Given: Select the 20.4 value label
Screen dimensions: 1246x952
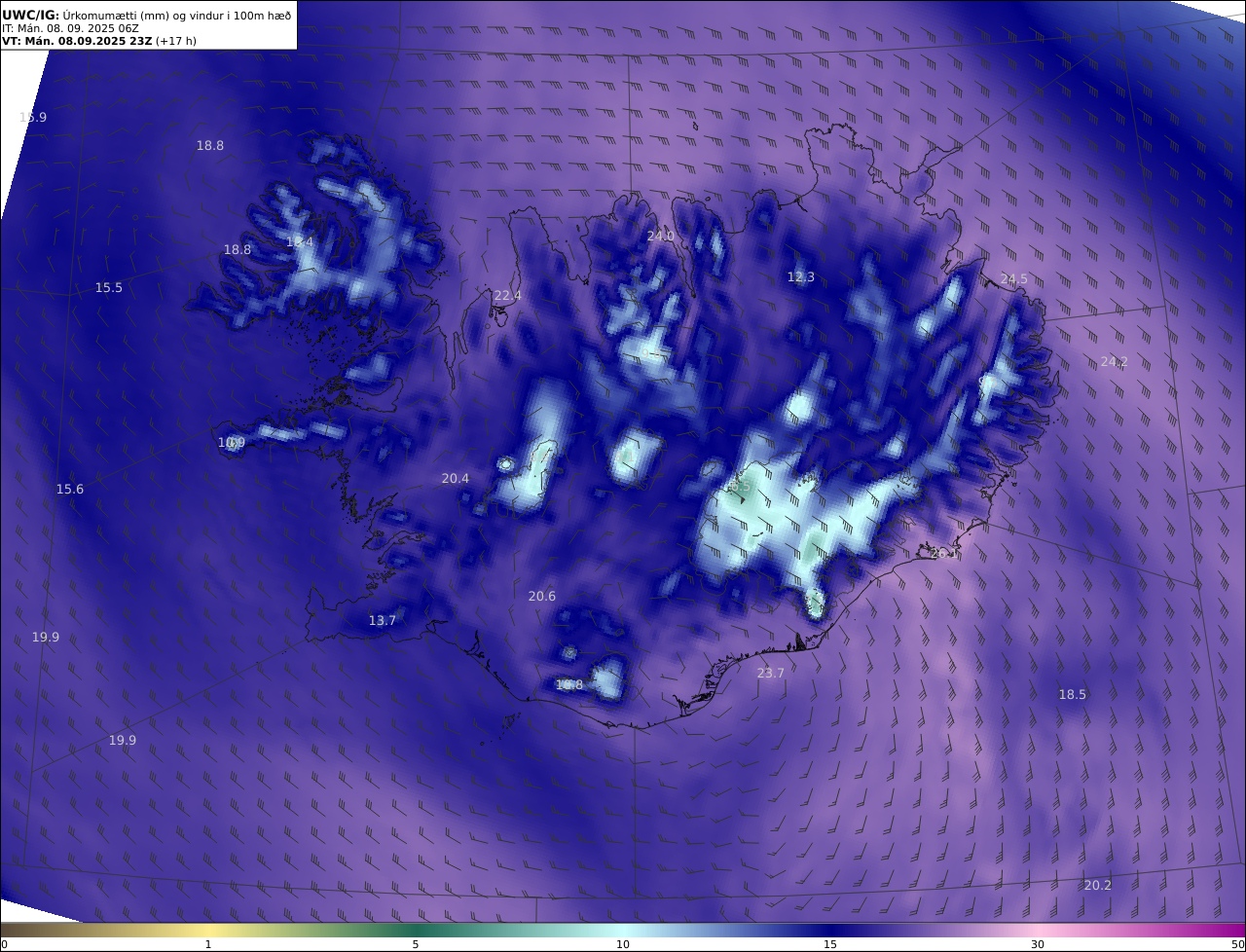Looking at the screenshot, I should tap(456, 479).
